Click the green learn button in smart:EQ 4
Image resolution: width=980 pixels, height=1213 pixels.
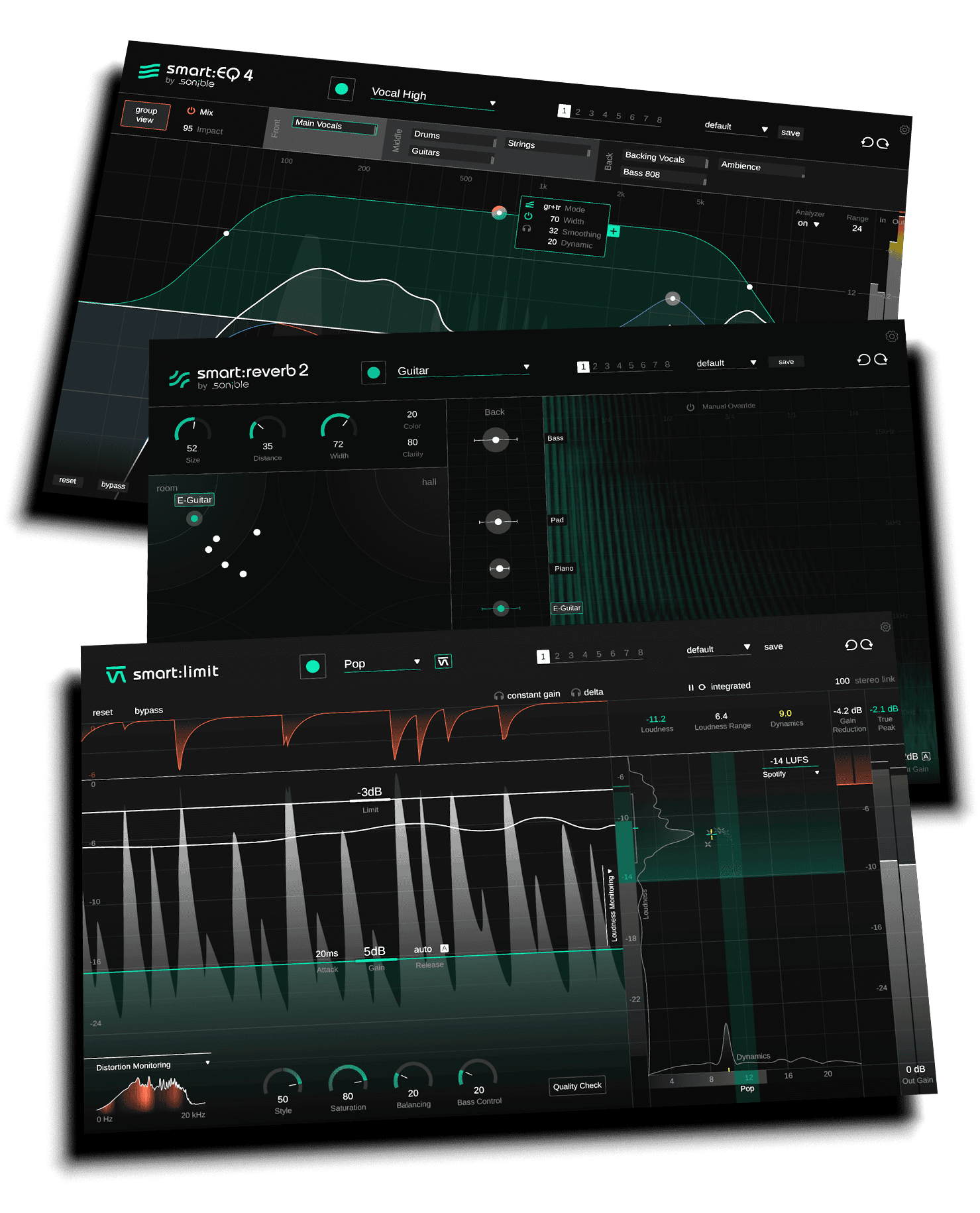pyautogui.click(x=342, y=89)
